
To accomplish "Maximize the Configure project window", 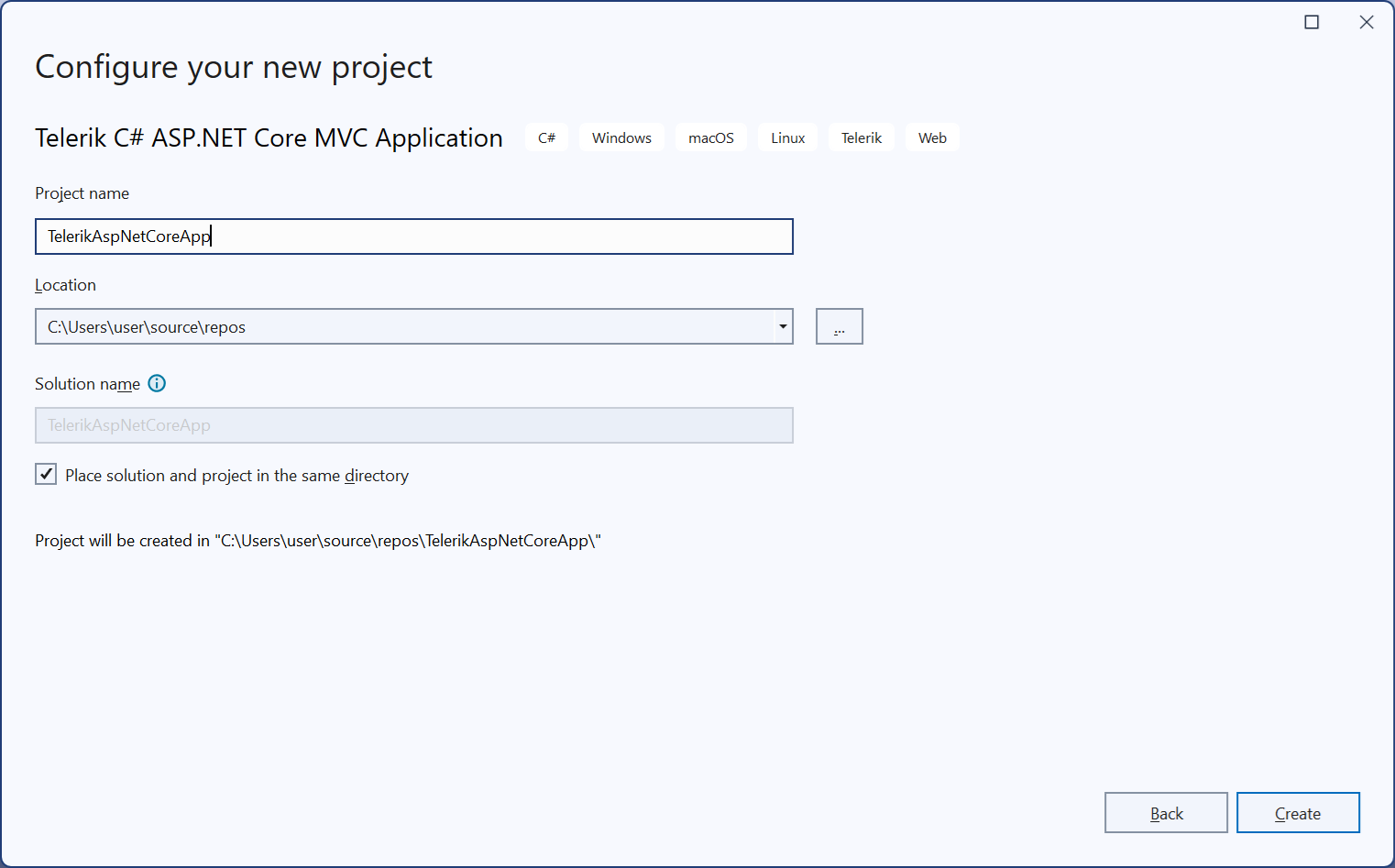I will 1312,21.
